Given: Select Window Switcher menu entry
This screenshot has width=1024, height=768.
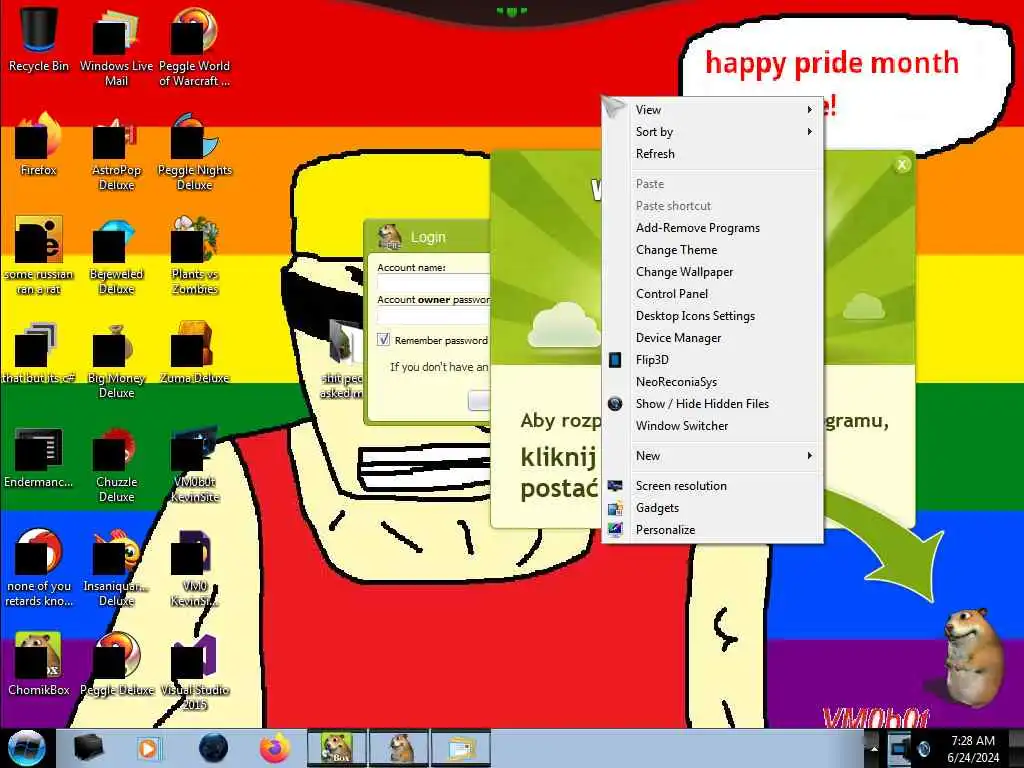Looking at the screenshot, I should 712,426.
